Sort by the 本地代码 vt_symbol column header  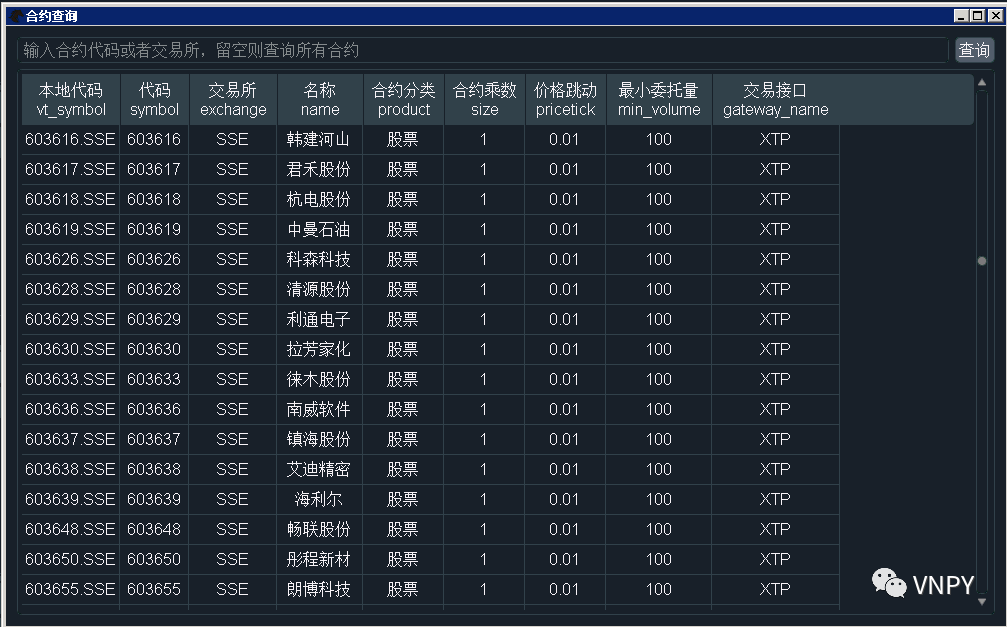pos(69,98)
